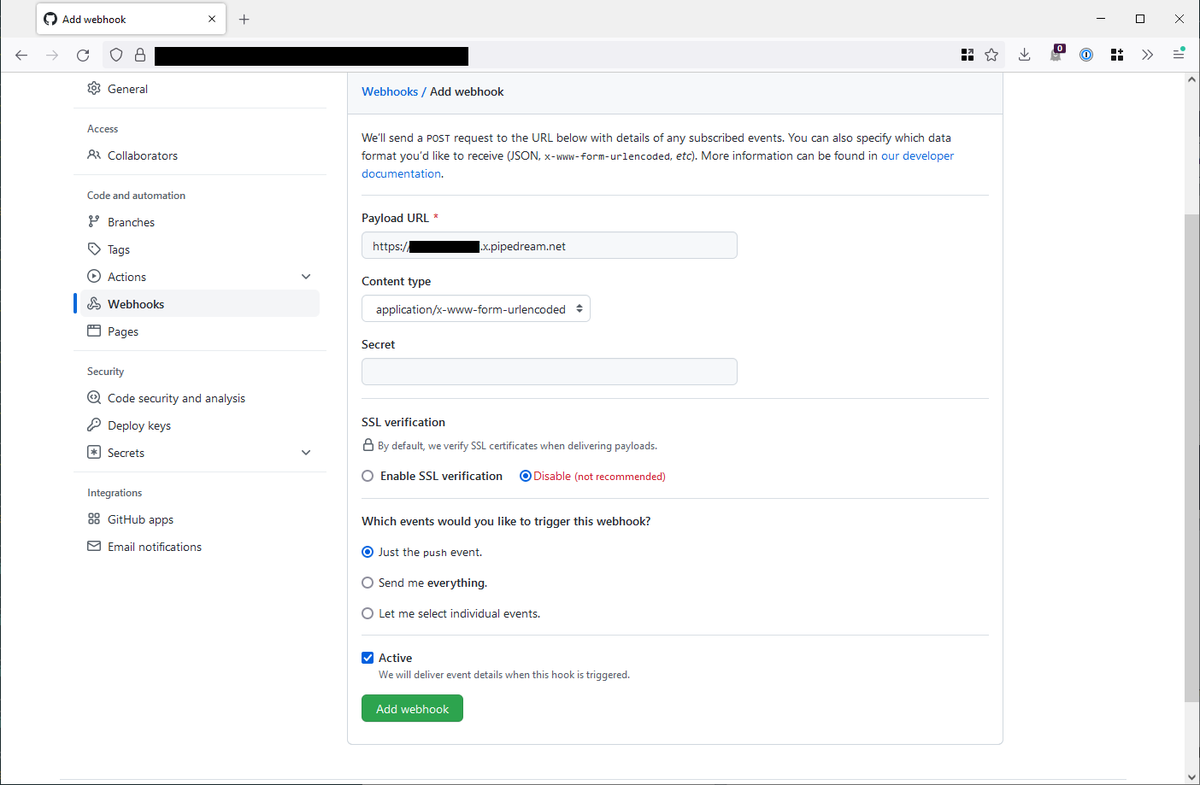Click the Pages browser icon
The width and height of the screenshot is (1200, 785).
pyautogui.click(x=94, y=331)
